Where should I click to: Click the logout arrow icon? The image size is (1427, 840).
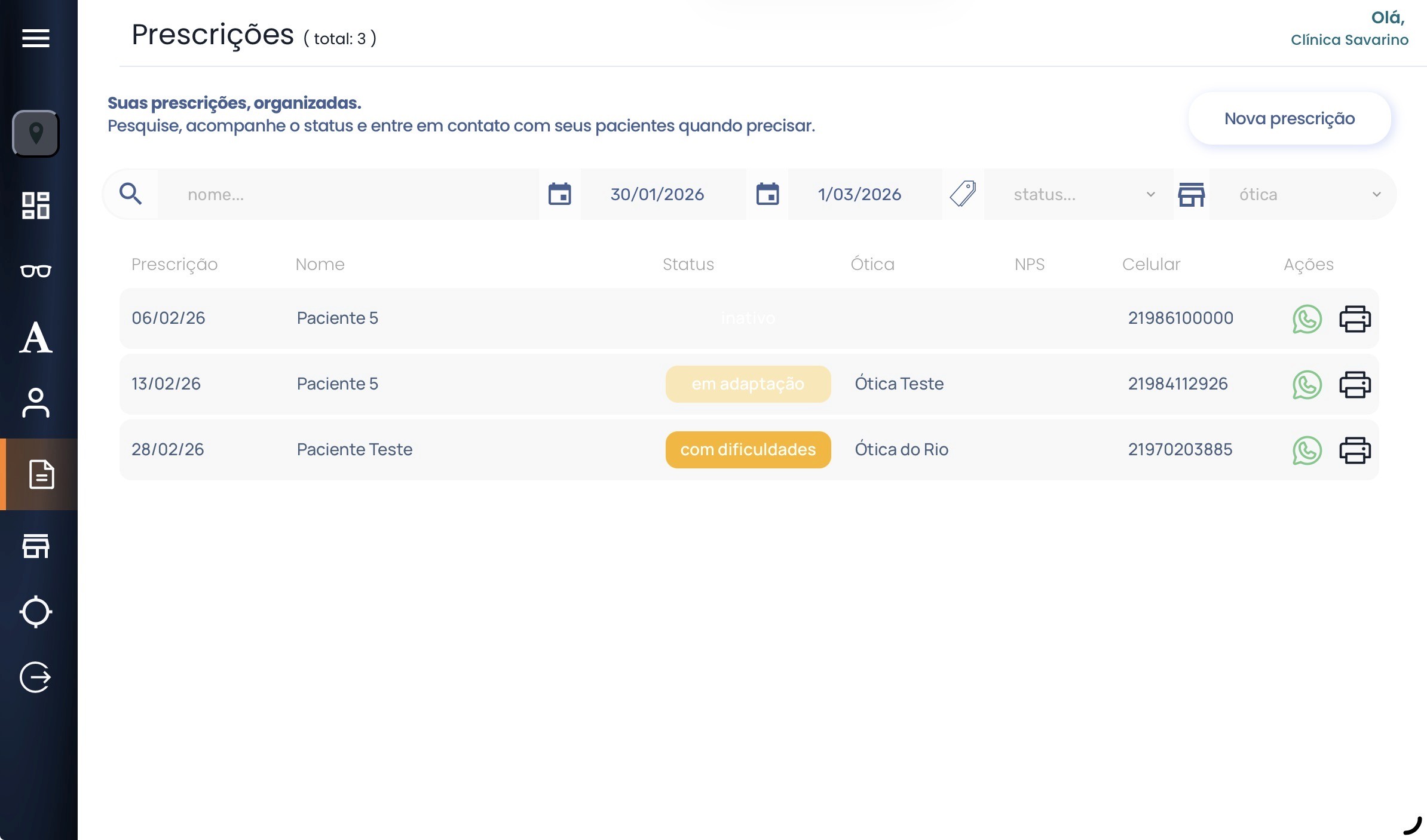click(x=36, y=677)
